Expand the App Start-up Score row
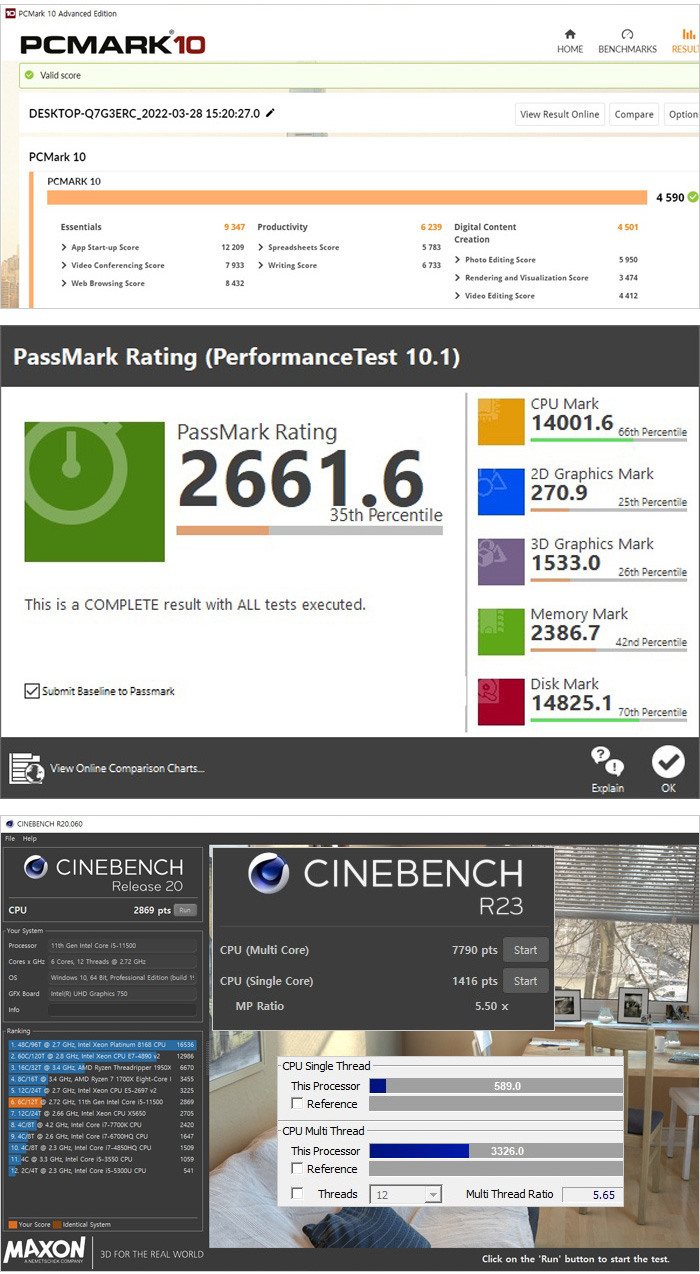700x1274 pixels. pos(65,247)
